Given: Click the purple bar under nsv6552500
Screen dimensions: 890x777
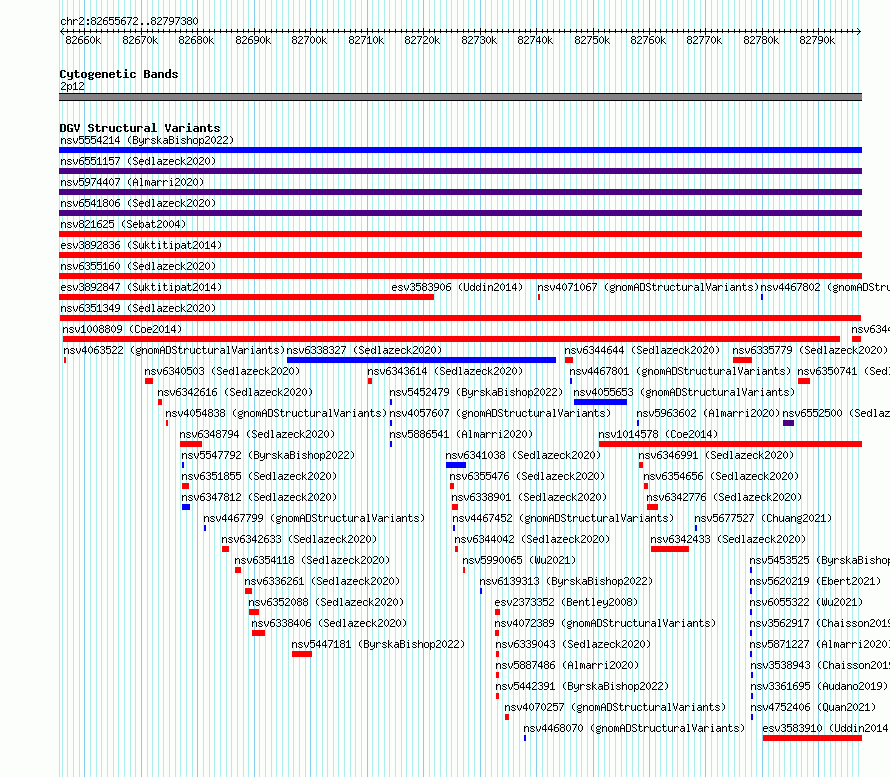Looking at the screenshot, I should (x=788, y=423).
